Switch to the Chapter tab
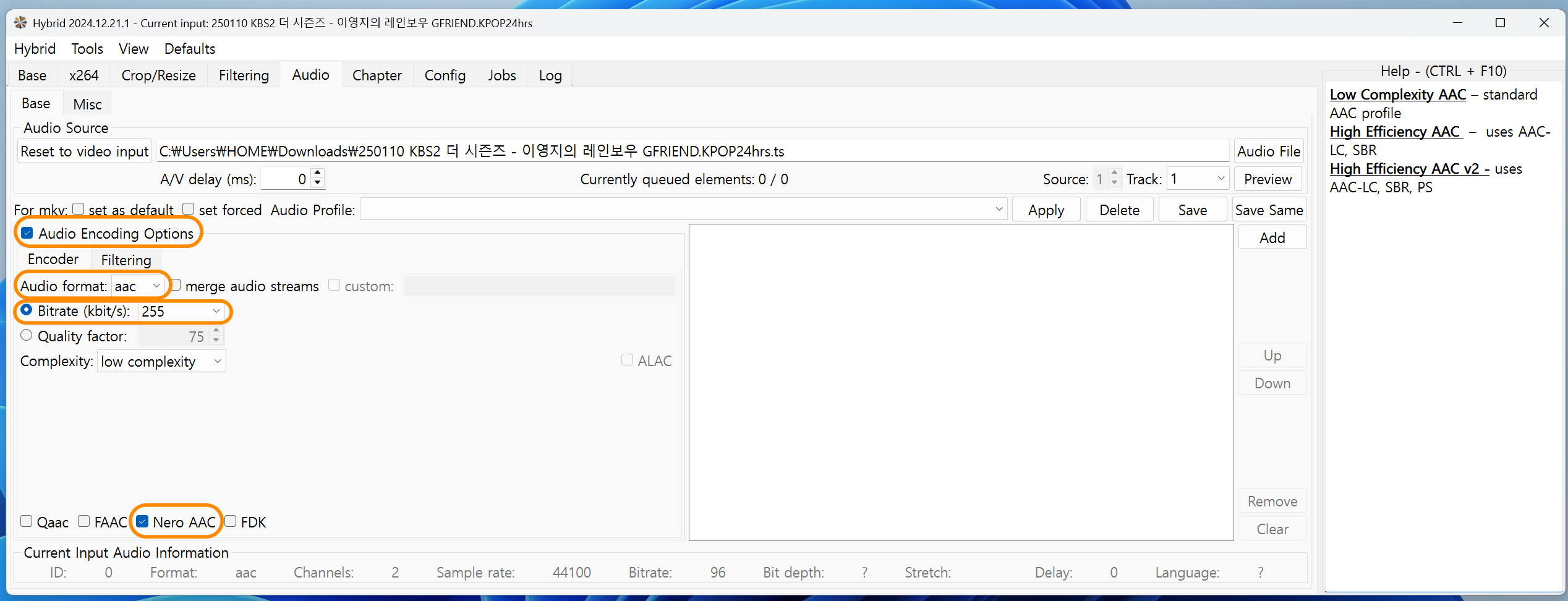This screenshot has width=1568, height=601. 377,75
